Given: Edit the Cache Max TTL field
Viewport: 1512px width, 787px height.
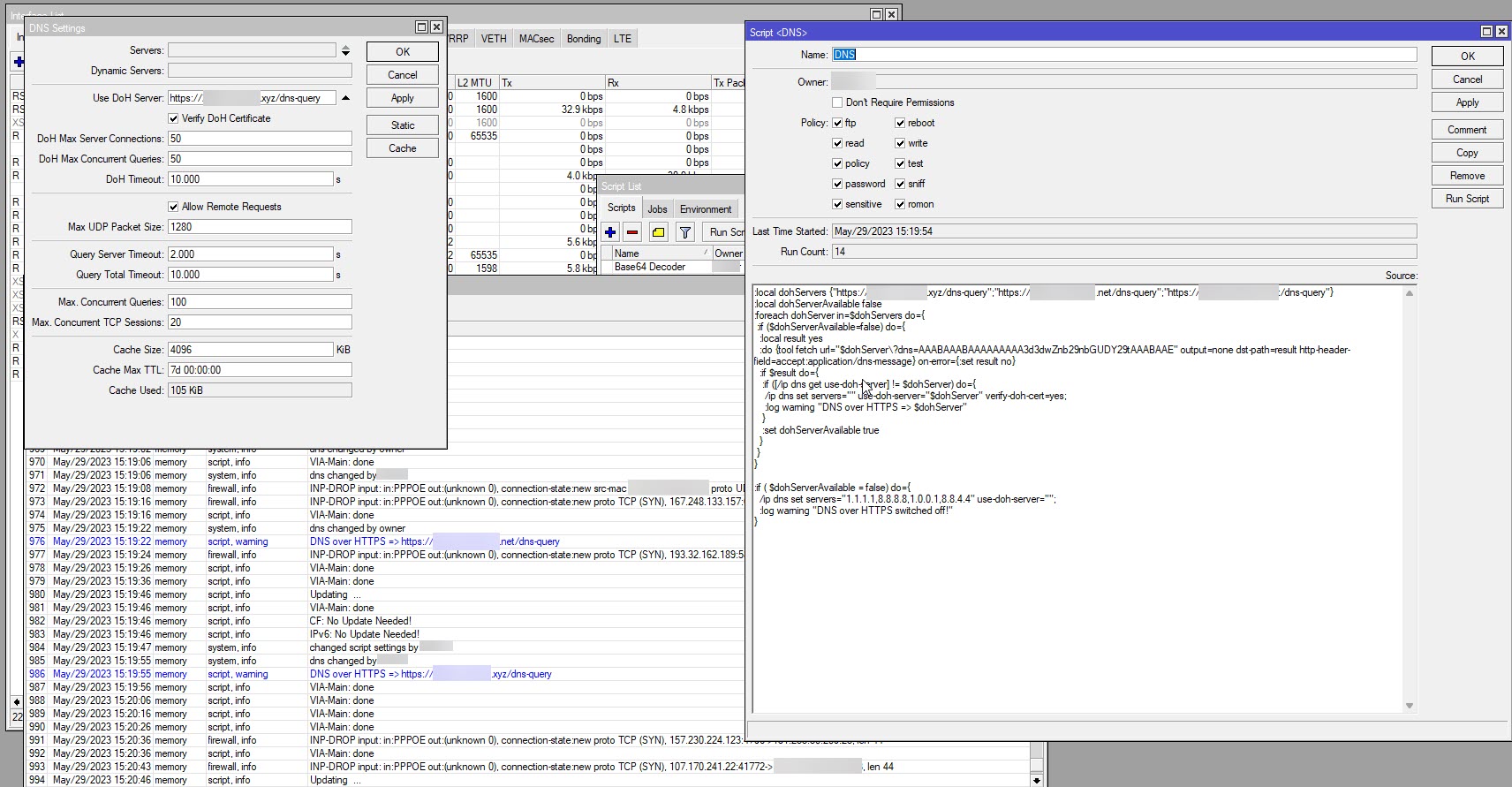Looking at the screenshot, I should coord(260,370).
